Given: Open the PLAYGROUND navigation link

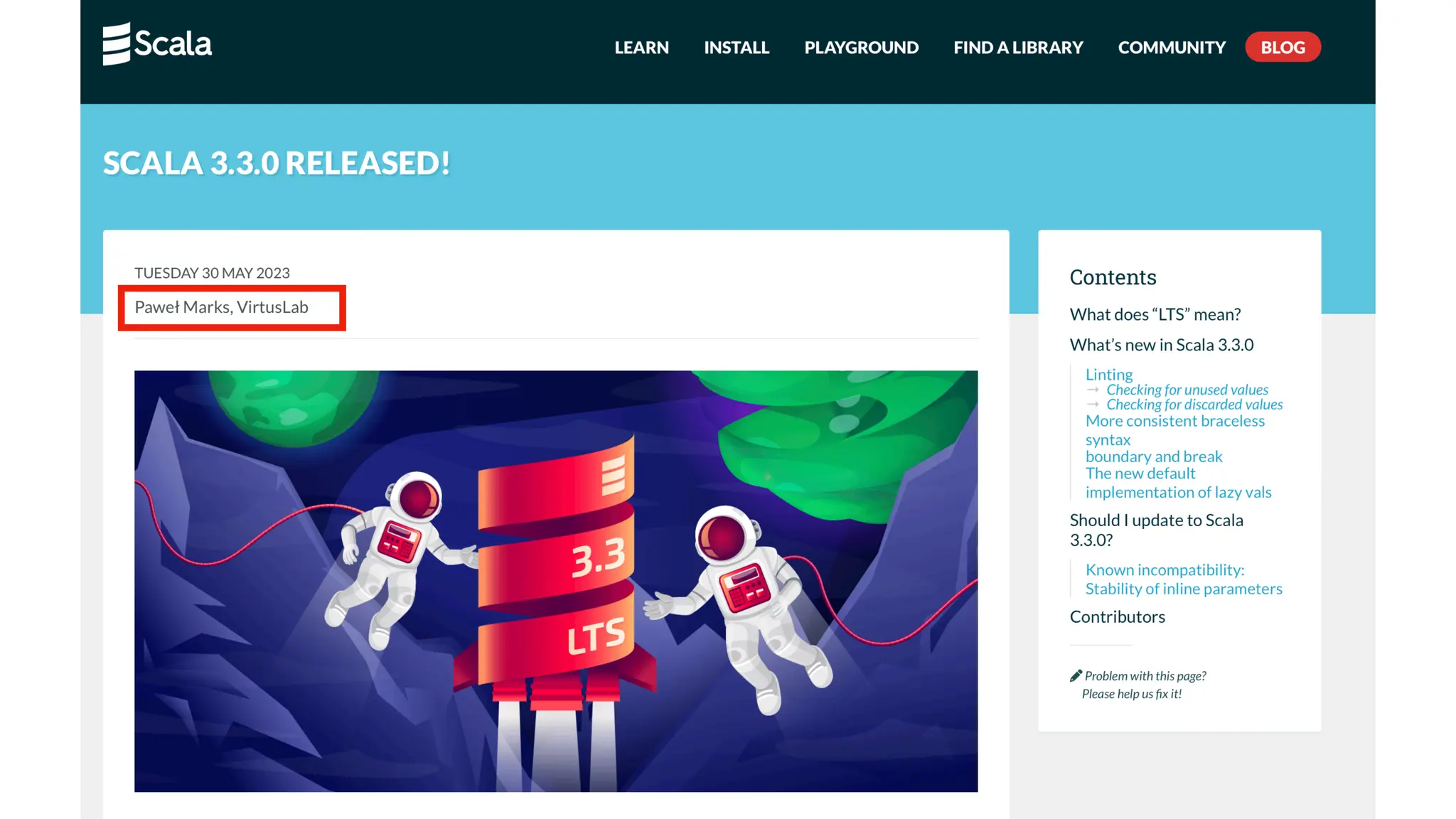Looking at the screenshot, I should click(861, 48).
